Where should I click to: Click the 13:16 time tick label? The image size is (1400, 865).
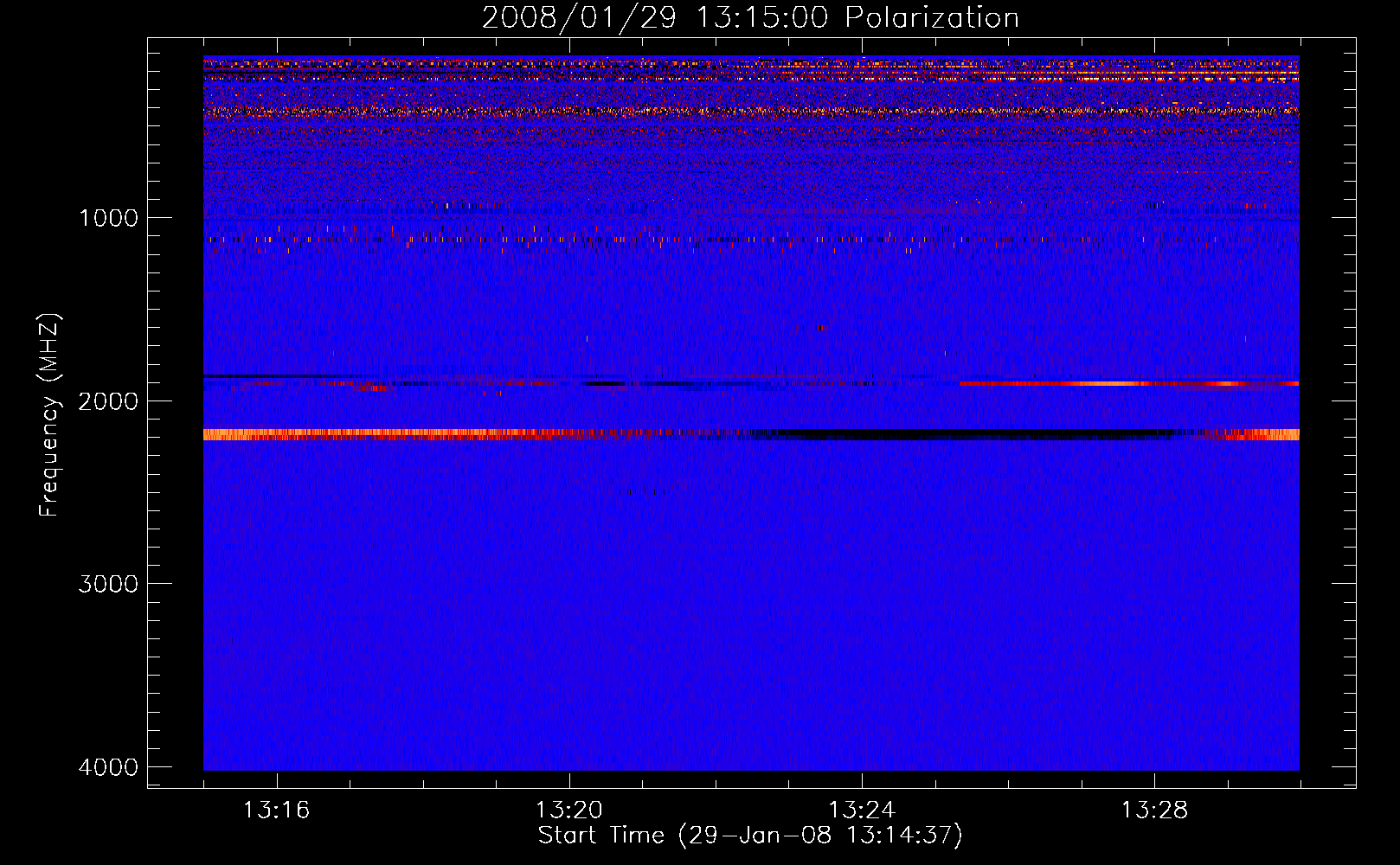(x=277, y=811)
